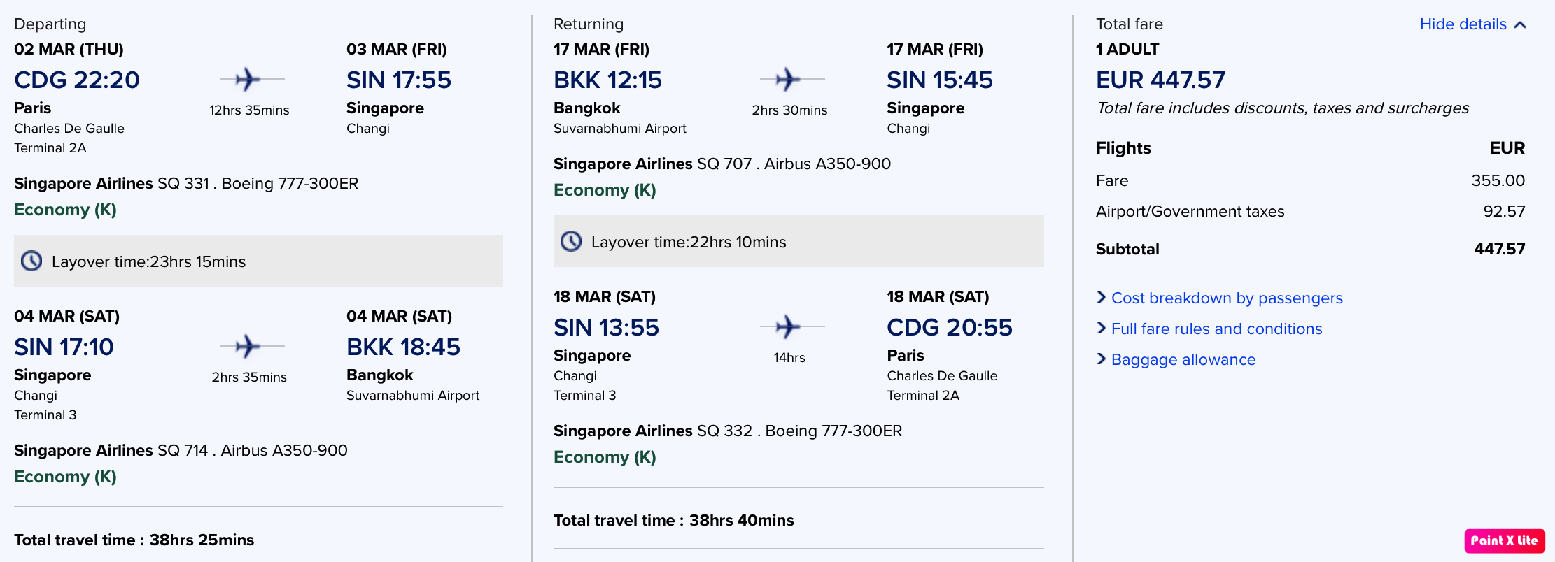Click the clock icon beside 22hrs 10mins layover
1555x562 pixels.
(x=571, y=241)
